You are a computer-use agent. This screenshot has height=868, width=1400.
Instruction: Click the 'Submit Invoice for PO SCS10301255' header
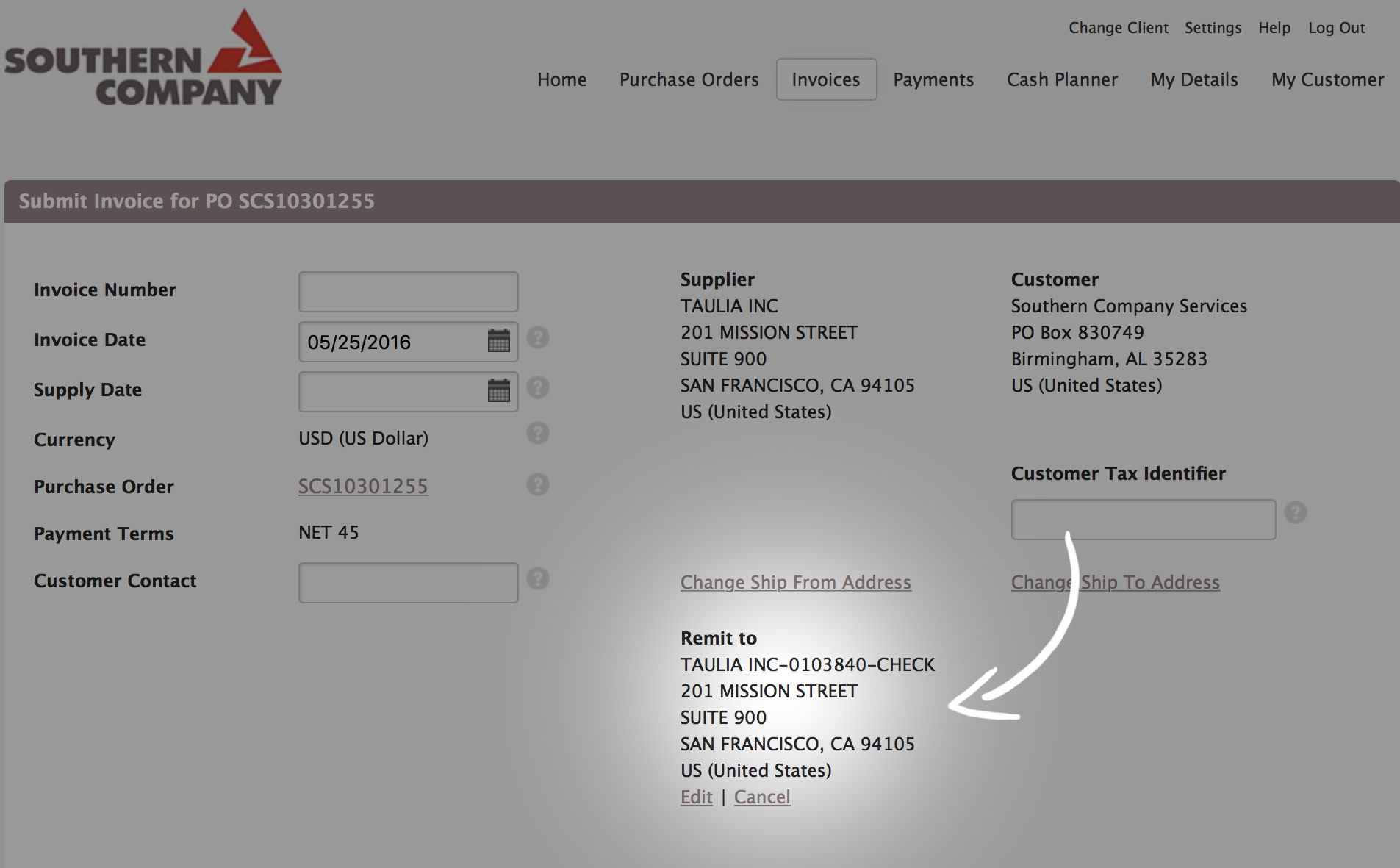[x=196, y=201]
